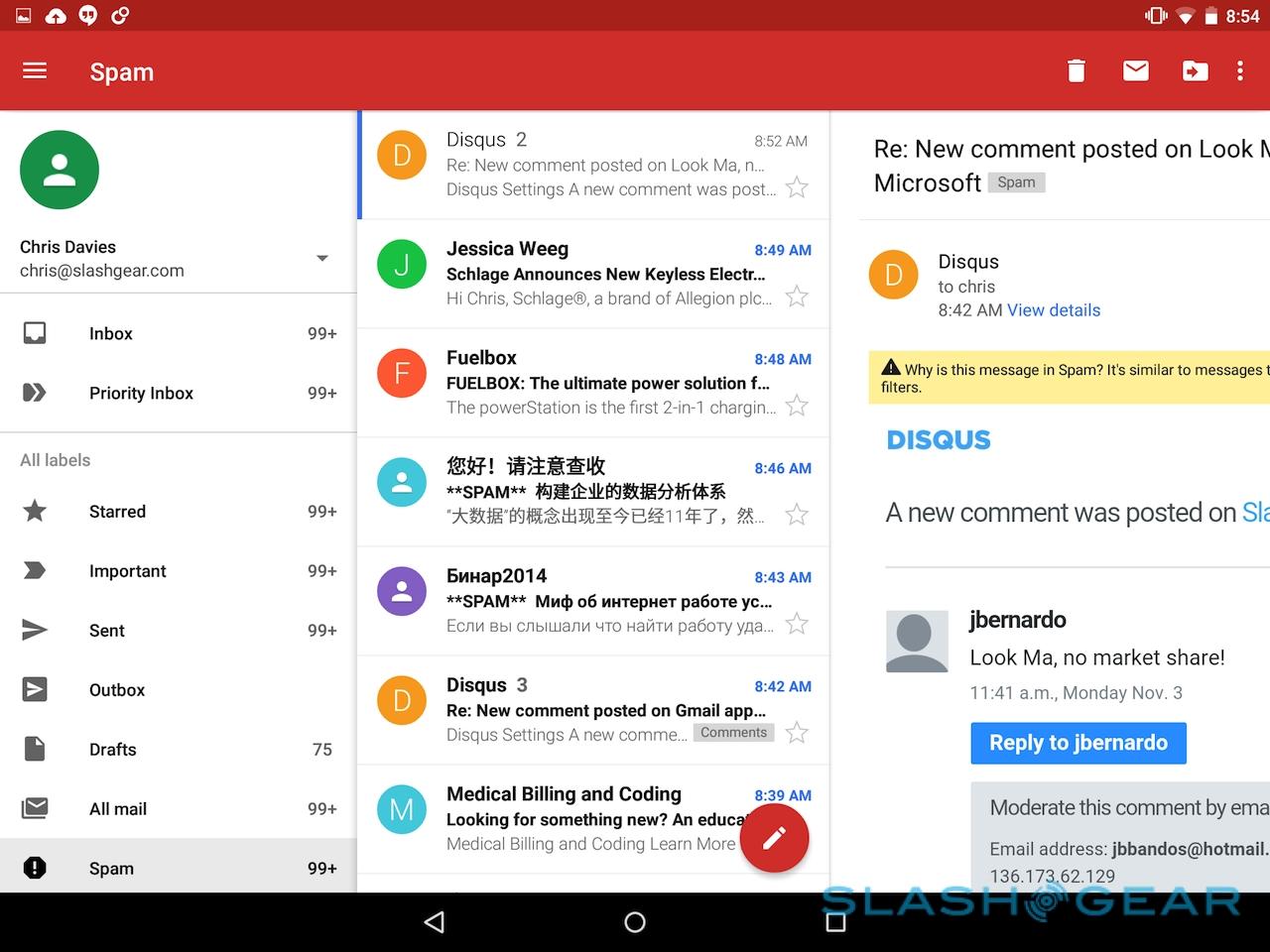This screenshot has width=1270, height=952.
Task: Click the Reply to jbernardo button
Action: (x=1078, y=743)
